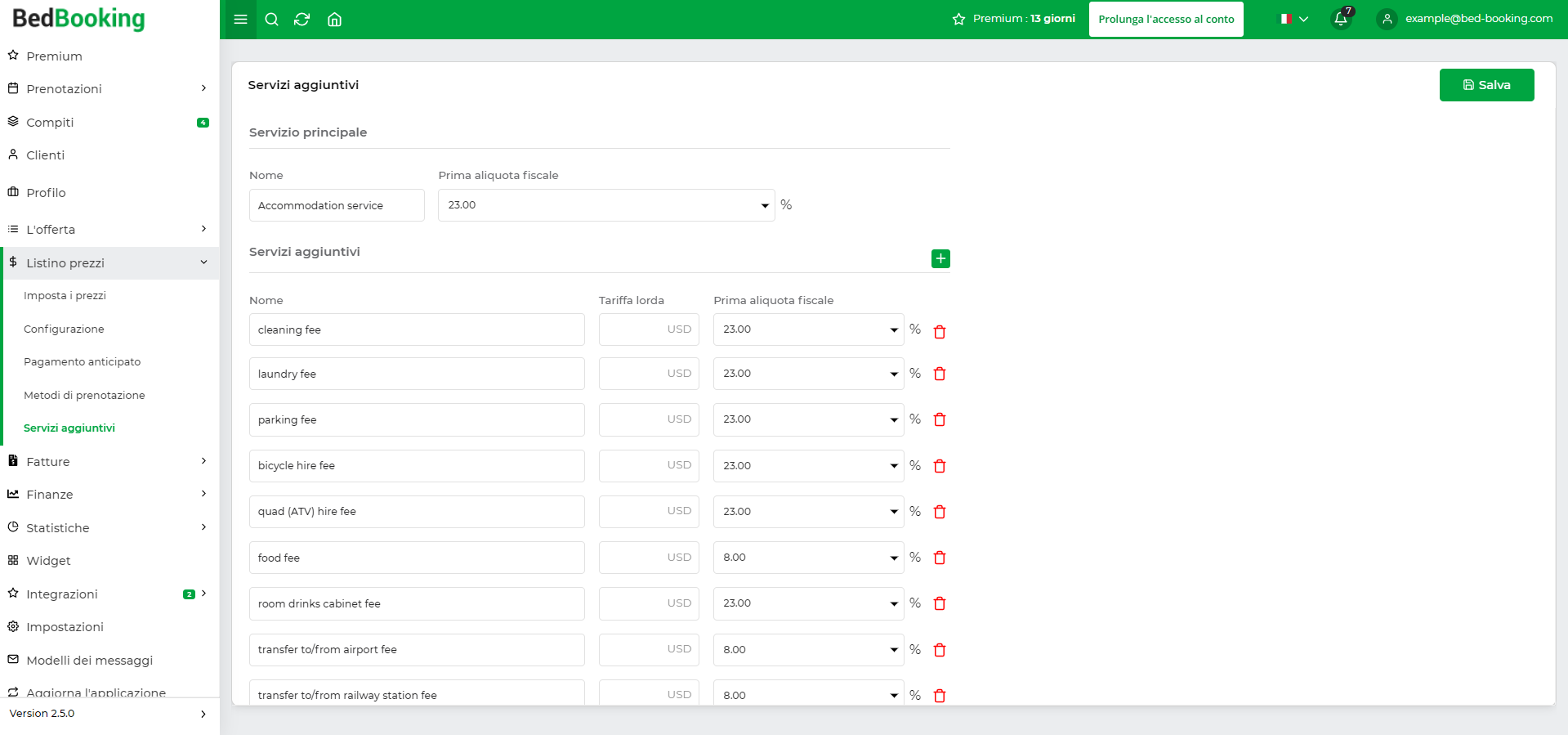Open Impostazioni in sidebar
Image resolution: width=1568 pixels, height=735 pixels.
pos(109,626)
